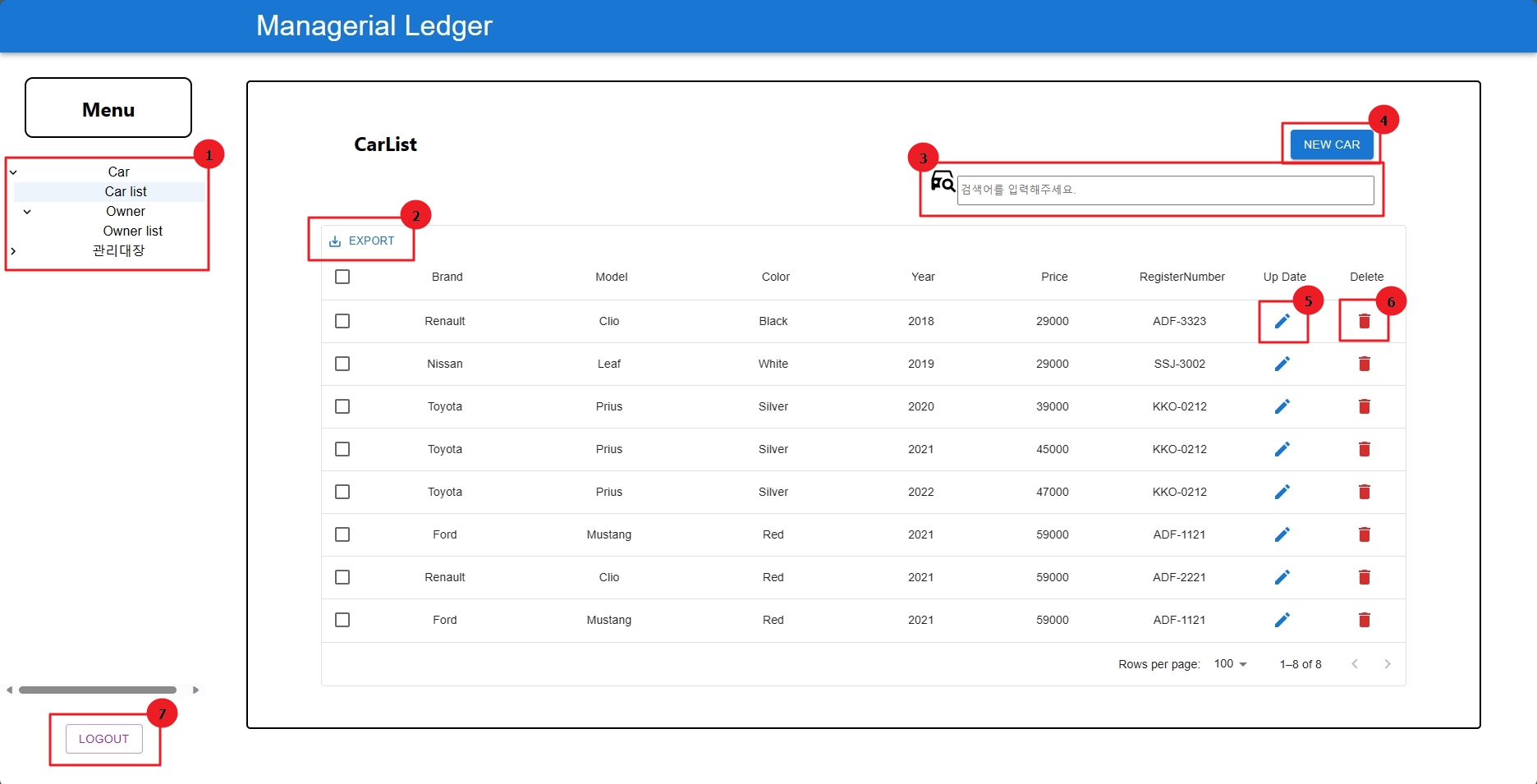
Task: Click the 2018 year cell
Action: [x=921, y=322]
